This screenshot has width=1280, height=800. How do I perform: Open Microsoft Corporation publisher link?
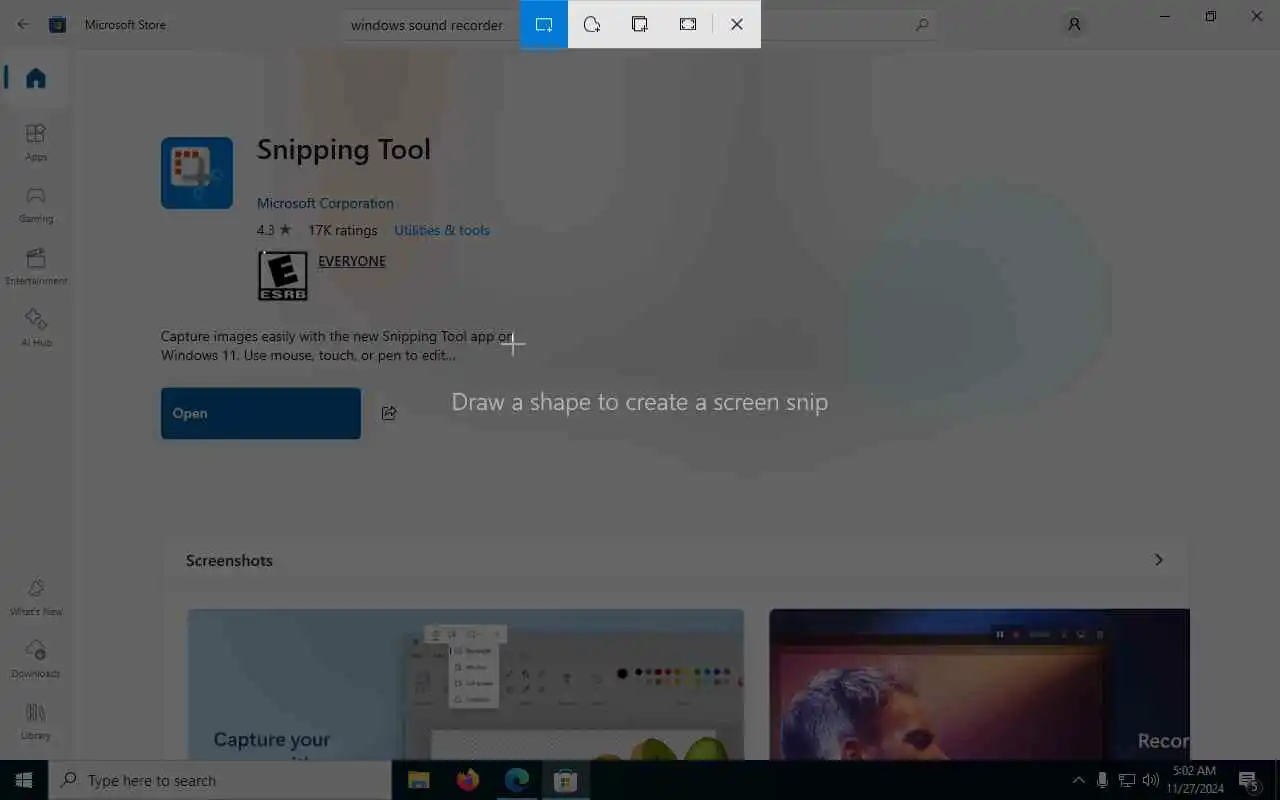325,203
